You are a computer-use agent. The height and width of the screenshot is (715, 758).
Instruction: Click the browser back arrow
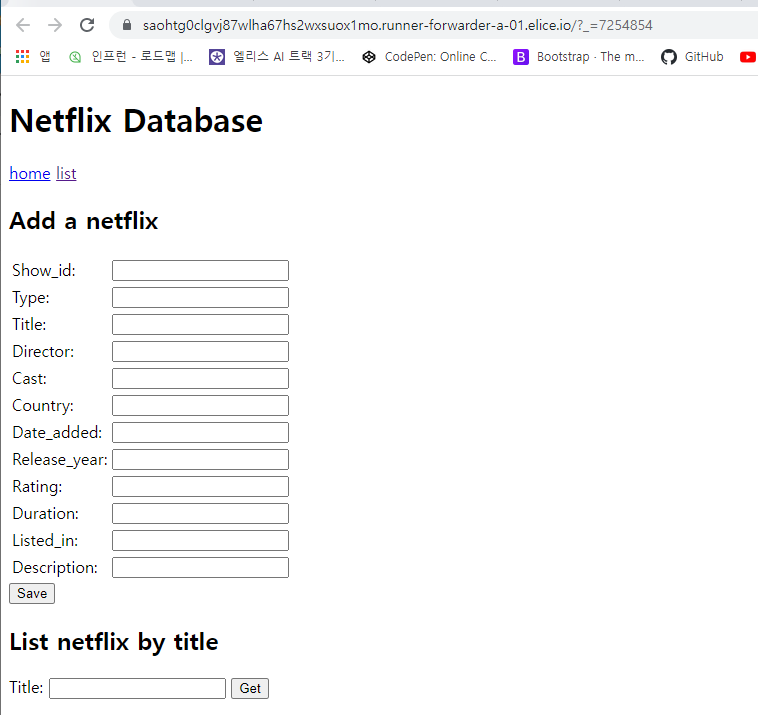coord(23,25)
